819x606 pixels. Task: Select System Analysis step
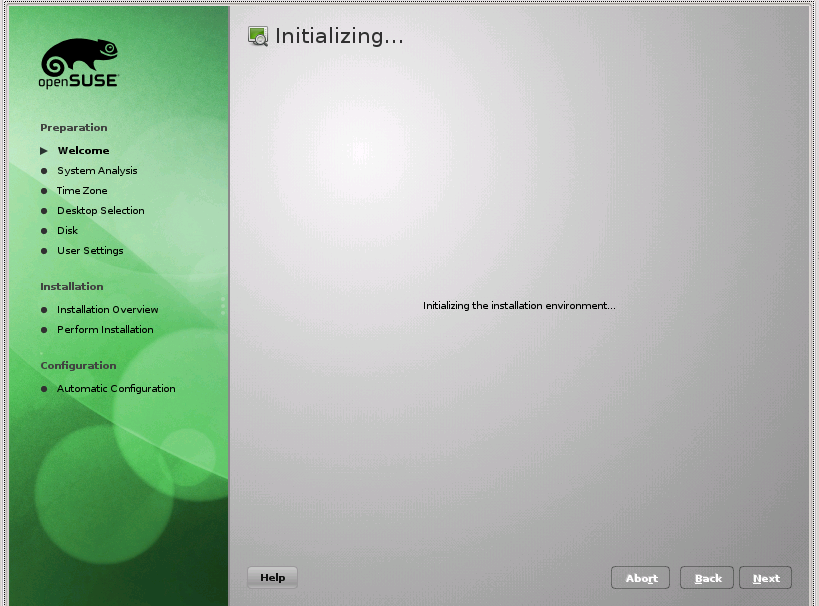[x=97, y=171]
